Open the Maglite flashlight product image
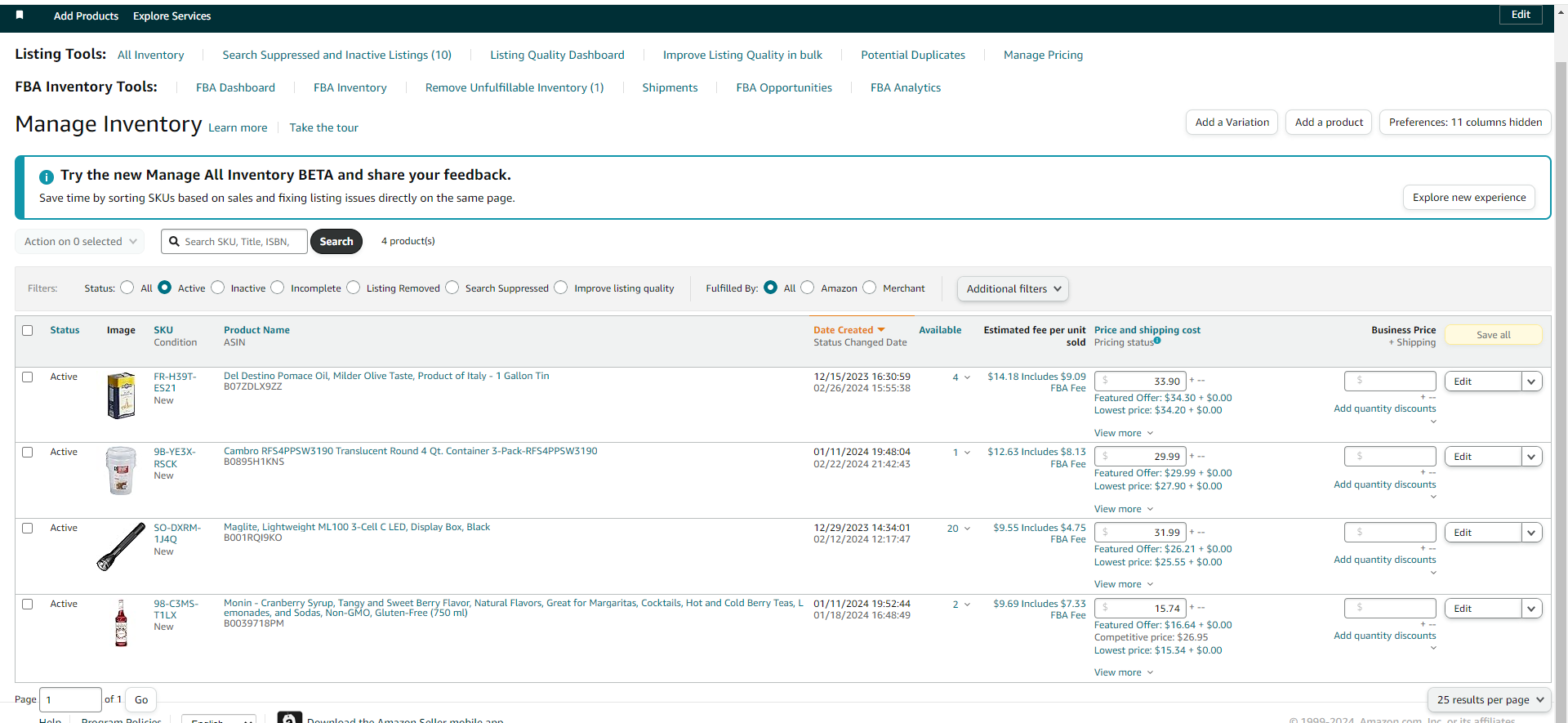Viewport: 1568px width, 723px height. 121,547
